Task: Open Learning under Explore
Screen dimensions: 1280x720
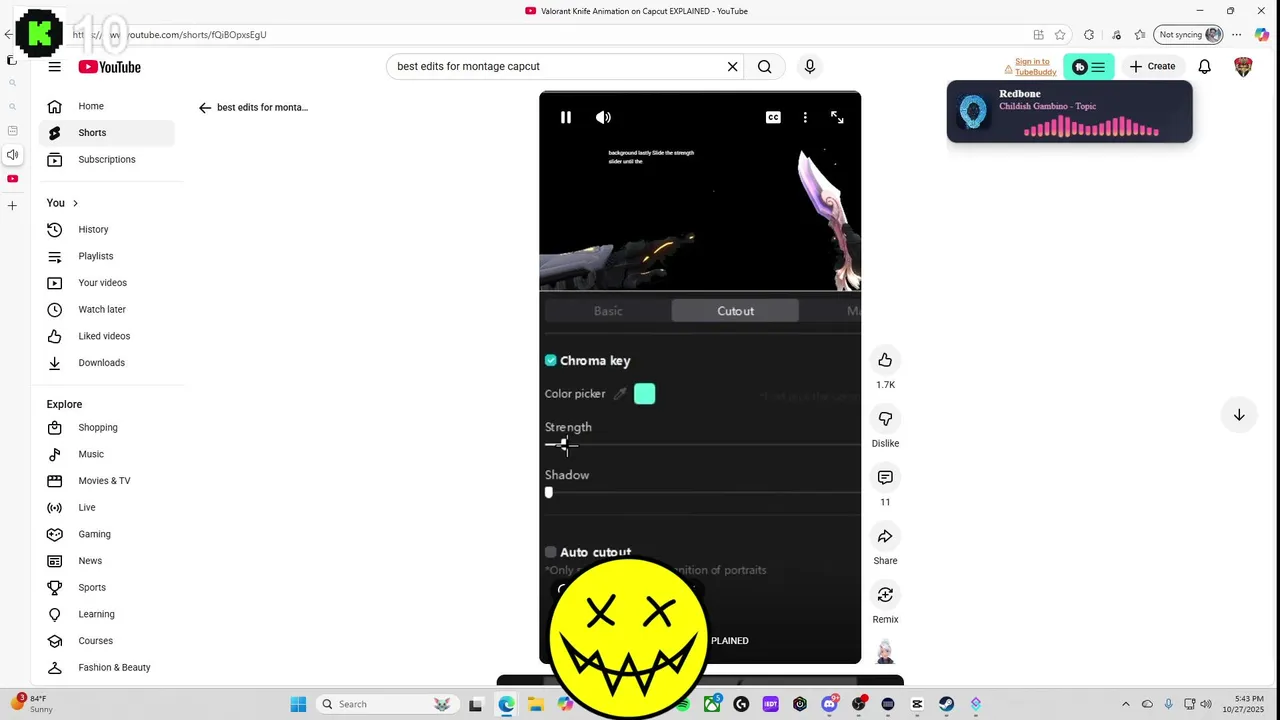Action: [107, 614]
